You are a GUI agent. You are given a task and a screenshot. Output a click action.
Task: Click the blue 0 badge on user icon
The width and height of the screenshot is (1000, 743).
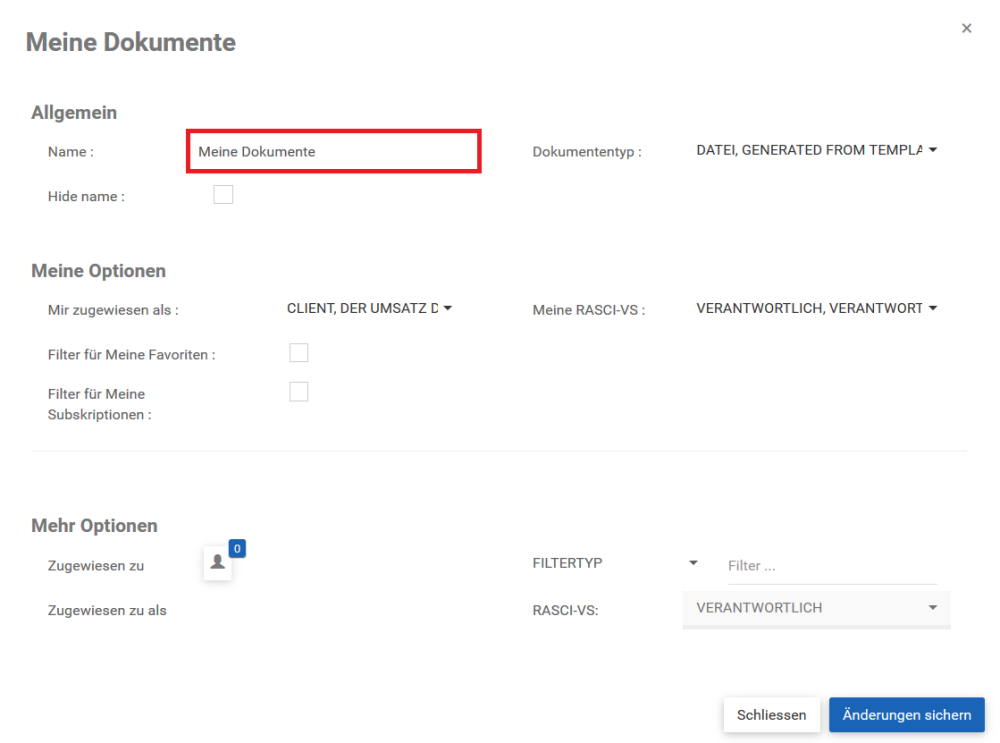(x=237, y=548)
